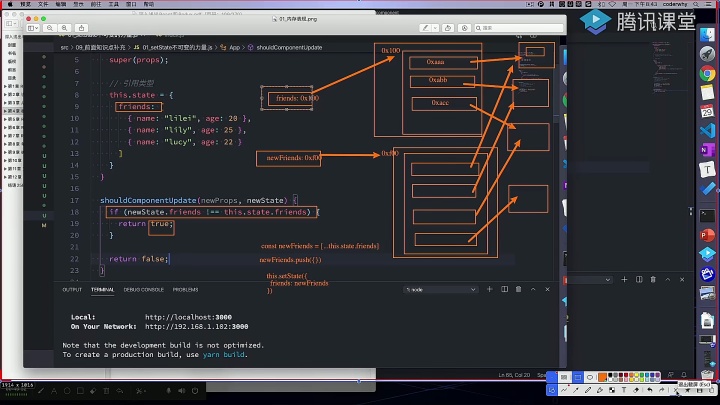The image size is (720, 405).
Task: Select the orange current color swatch
Action: click(x=602, y=377)
